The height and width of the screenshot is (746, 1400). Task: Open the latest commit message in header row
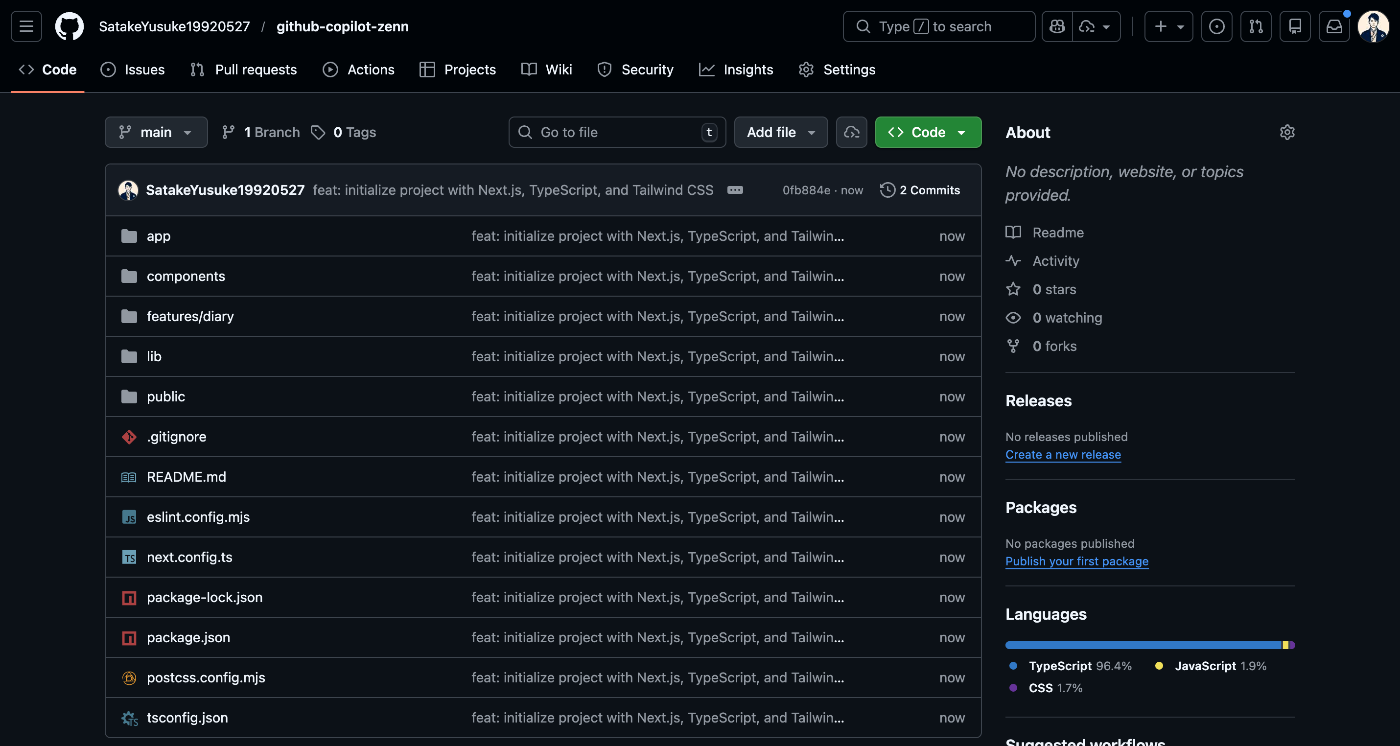(513, 190)
